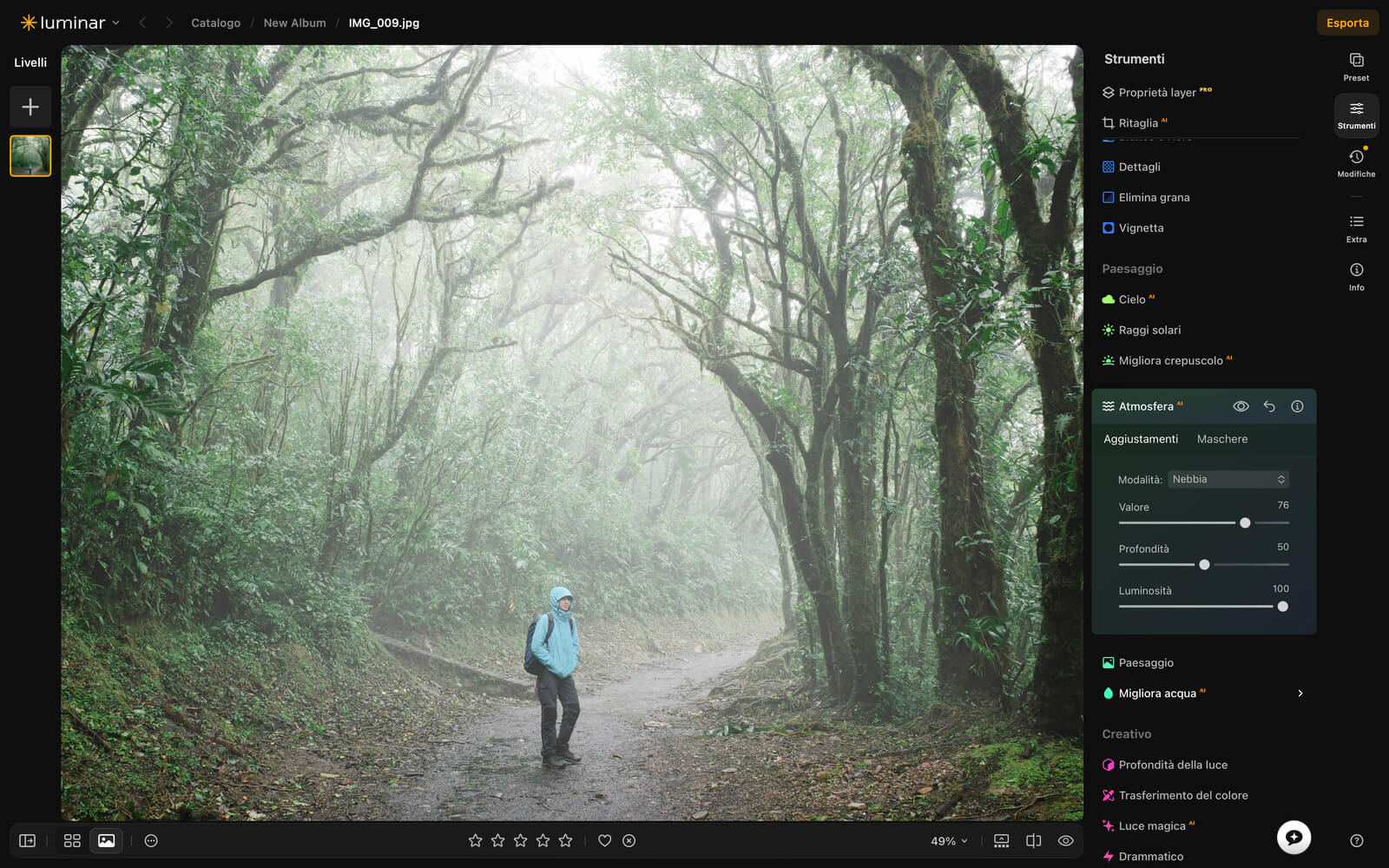Add a new layer with plus button

click(30, 107)
